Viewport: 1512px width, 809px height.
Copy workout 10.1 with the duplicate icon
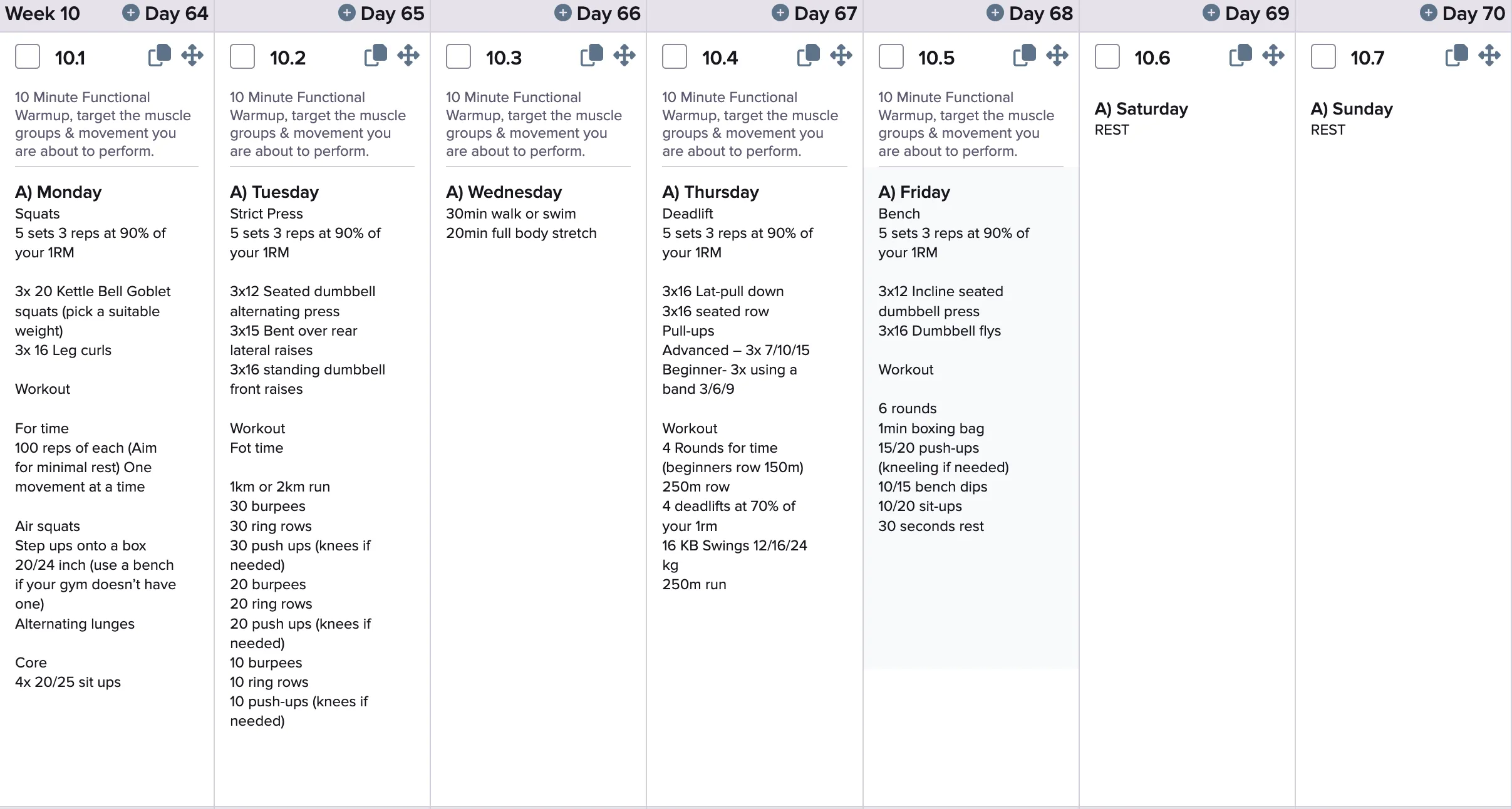point(159,56)
